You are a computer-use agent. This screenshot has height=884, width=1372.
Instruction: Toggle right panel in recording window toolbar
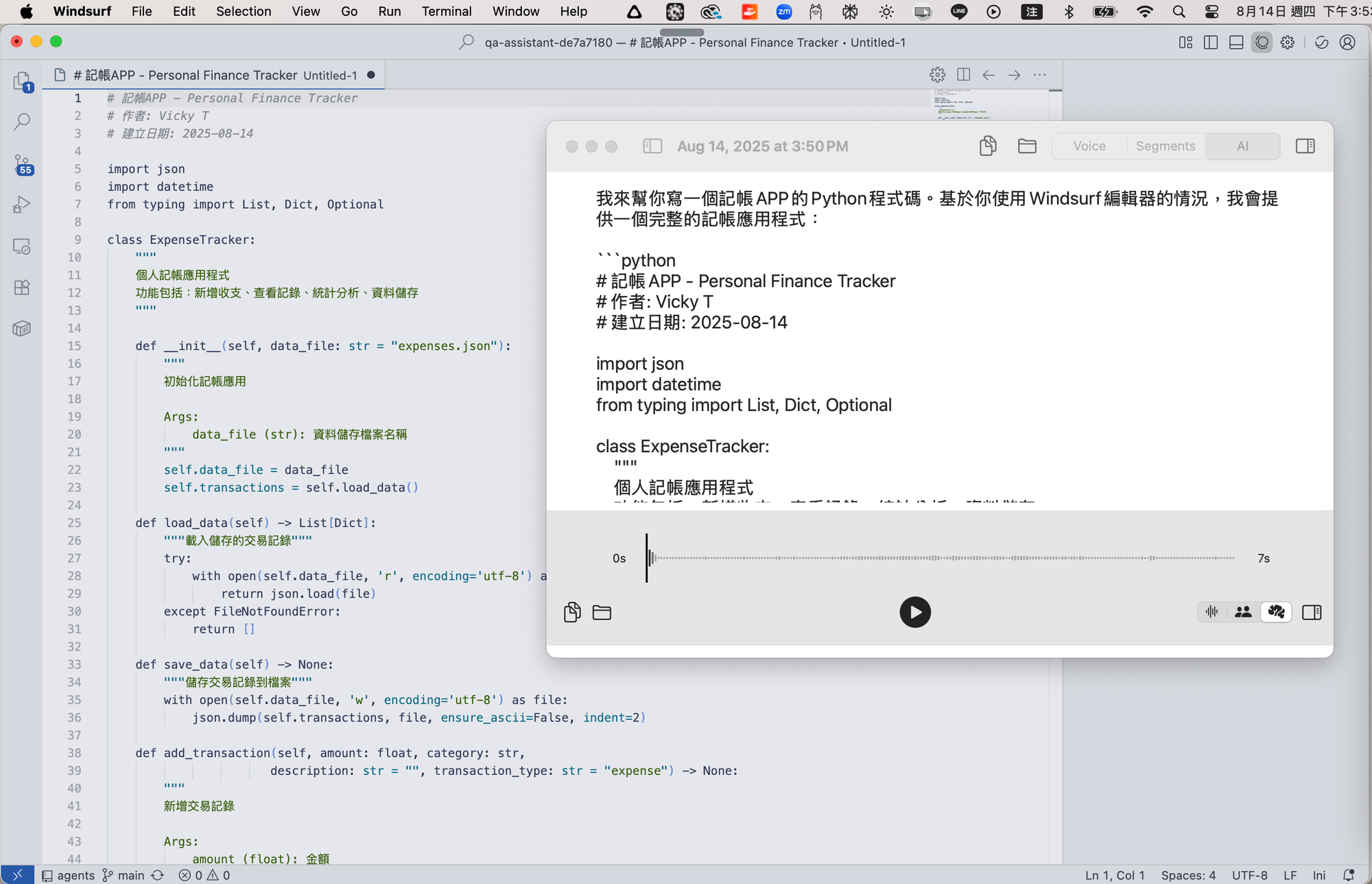tap(1305, 146)
